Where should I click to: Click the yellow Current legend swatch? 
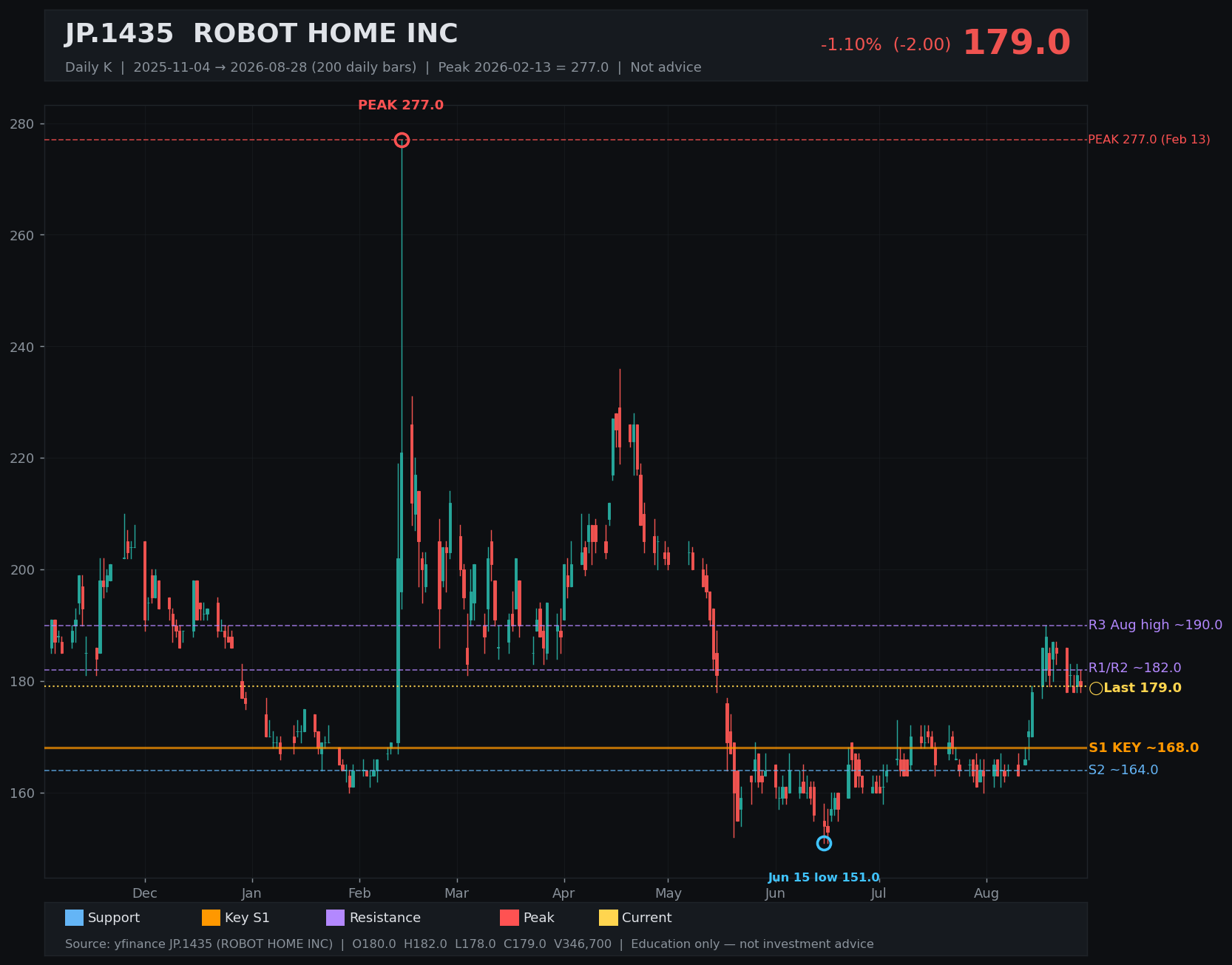click(608, 918)
